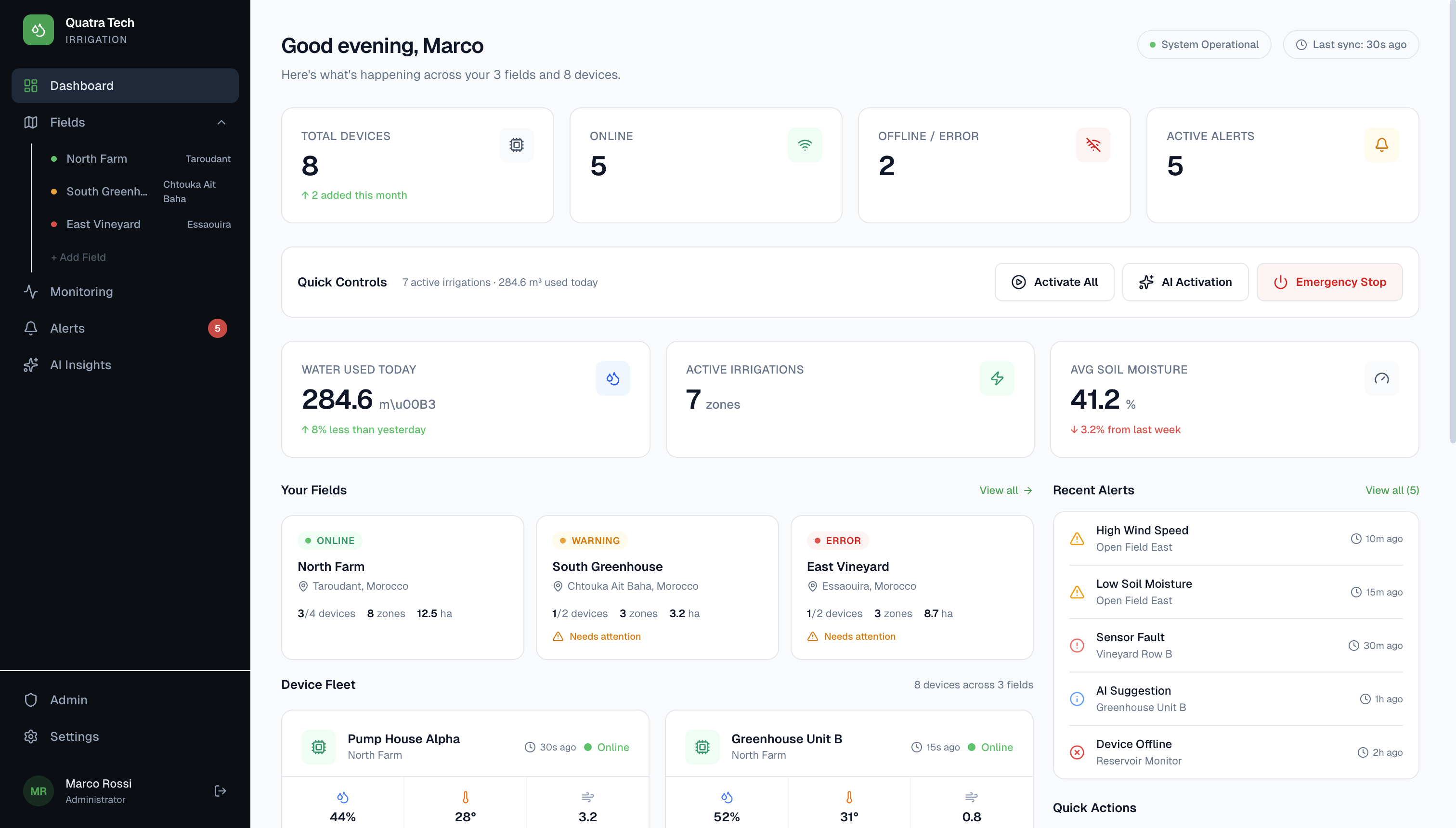1456x828 pixels.
Task: Open View all arrow for Your Fields
Action: [x=1005, y=490]
